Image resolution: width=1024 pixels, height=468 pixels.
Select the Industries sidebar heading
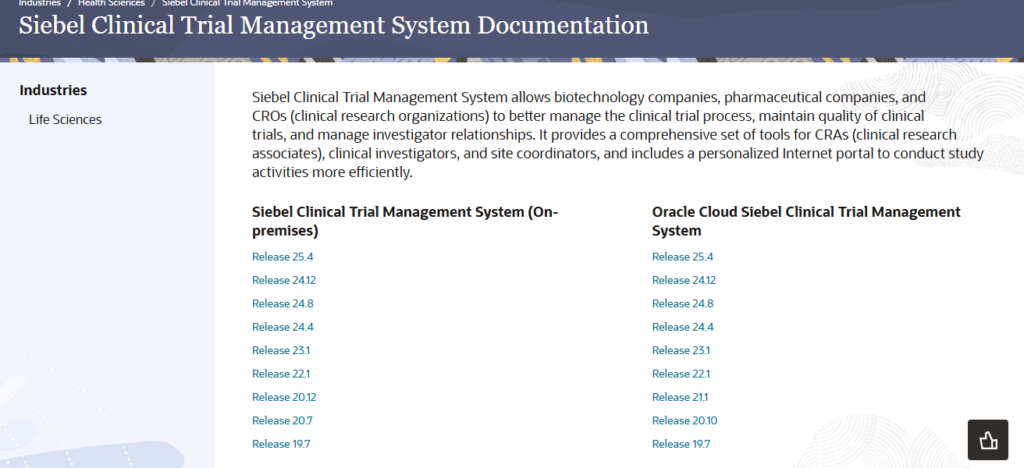[53, 90]
